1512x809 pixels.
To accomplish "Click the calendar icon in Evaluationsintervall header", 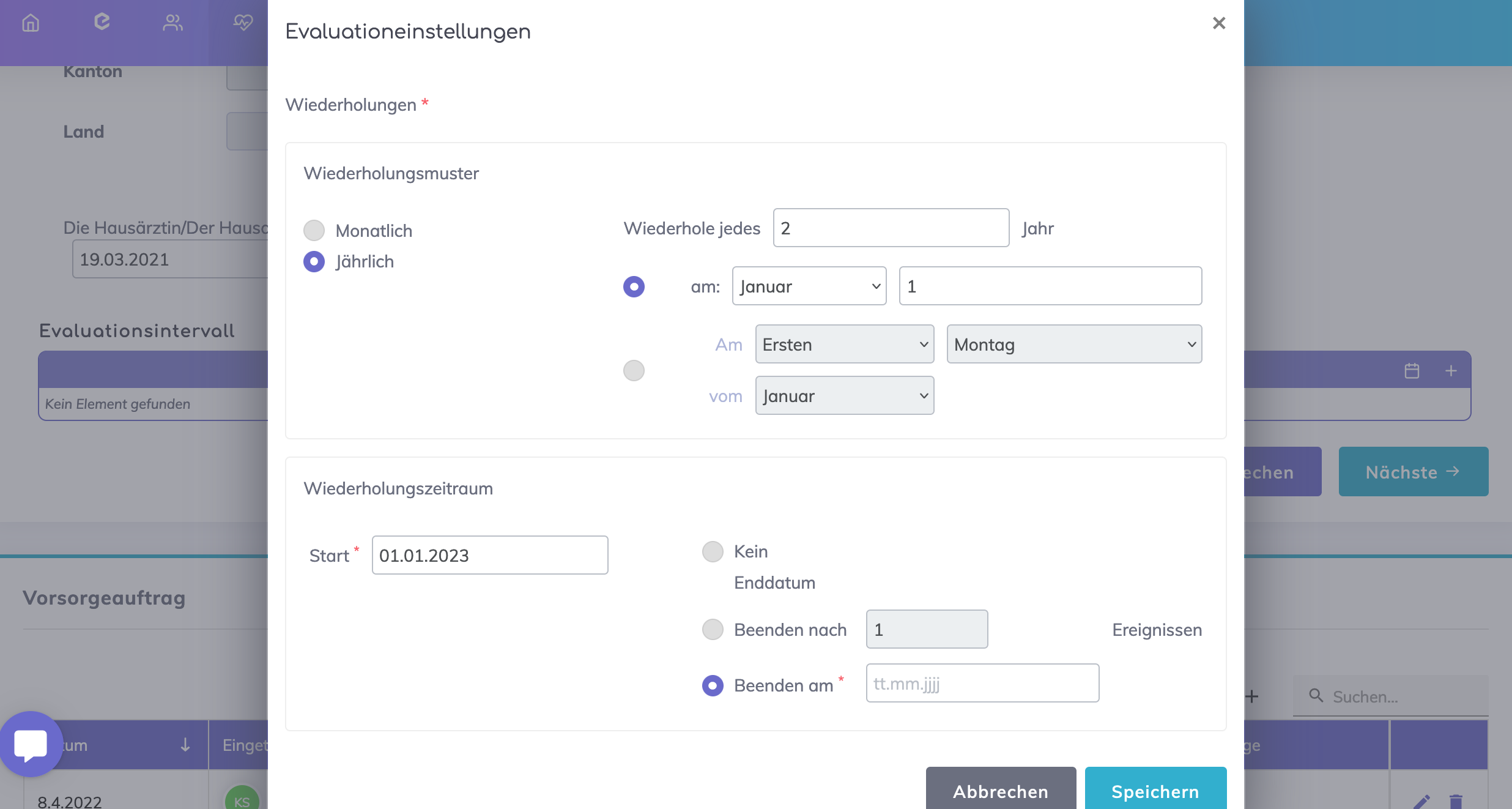I will pyautogui.click(x=1412, y=370).
